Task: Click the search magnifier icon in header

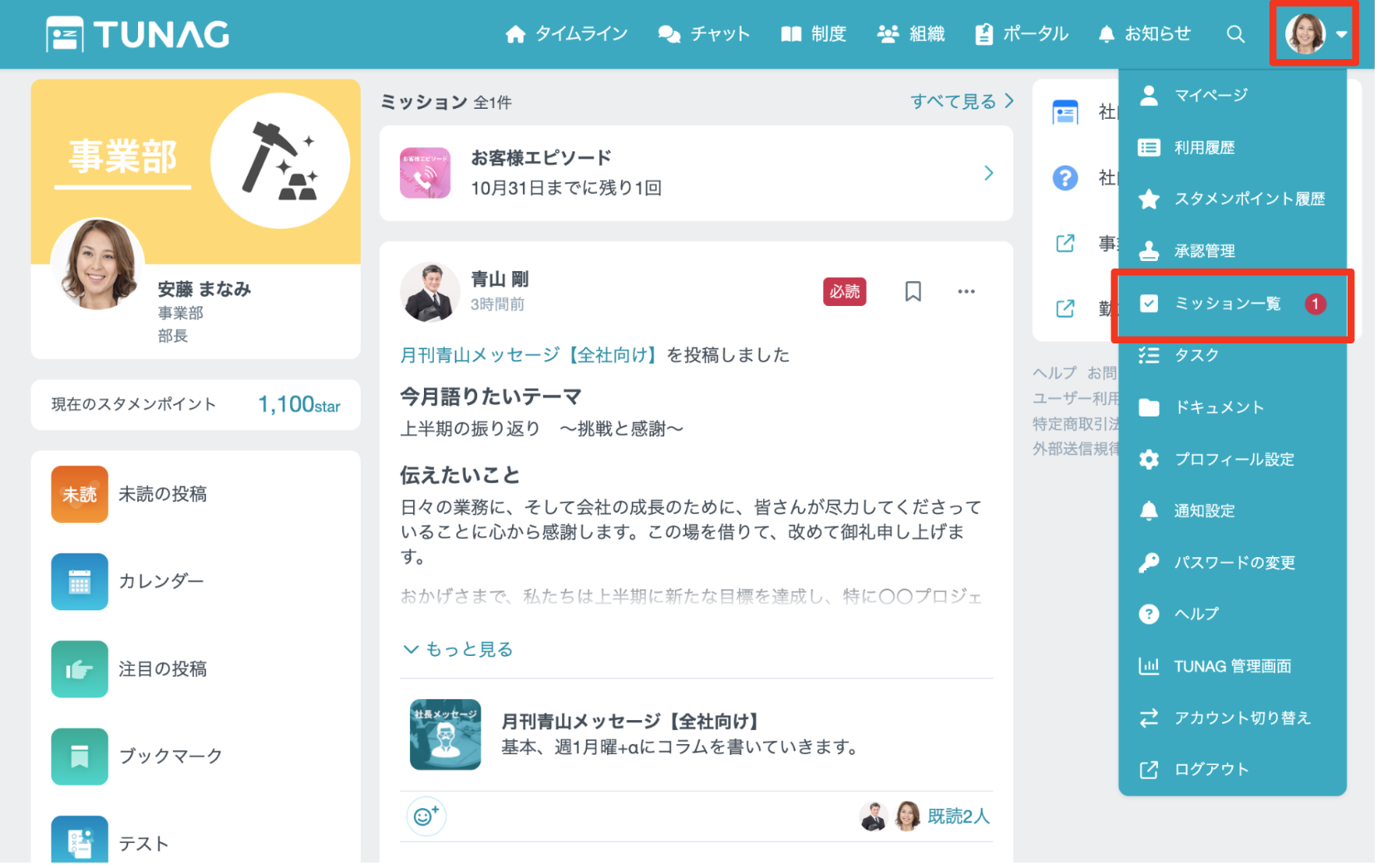Action: point(1235,34)
